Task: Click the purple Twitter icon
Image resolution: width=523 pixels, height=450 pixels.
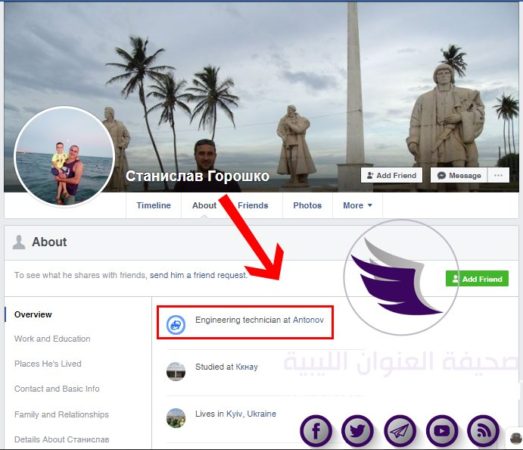Action: point(358,431)
